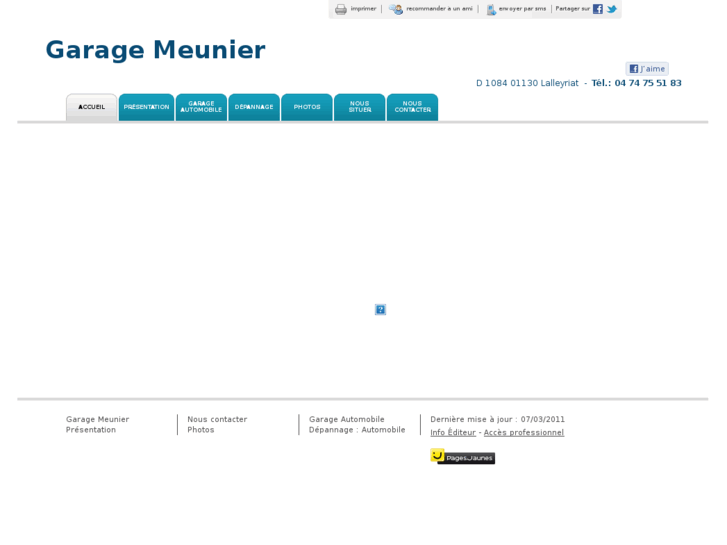Click the 'imprimer' link
727x545 pixels.
click(363, 9)
